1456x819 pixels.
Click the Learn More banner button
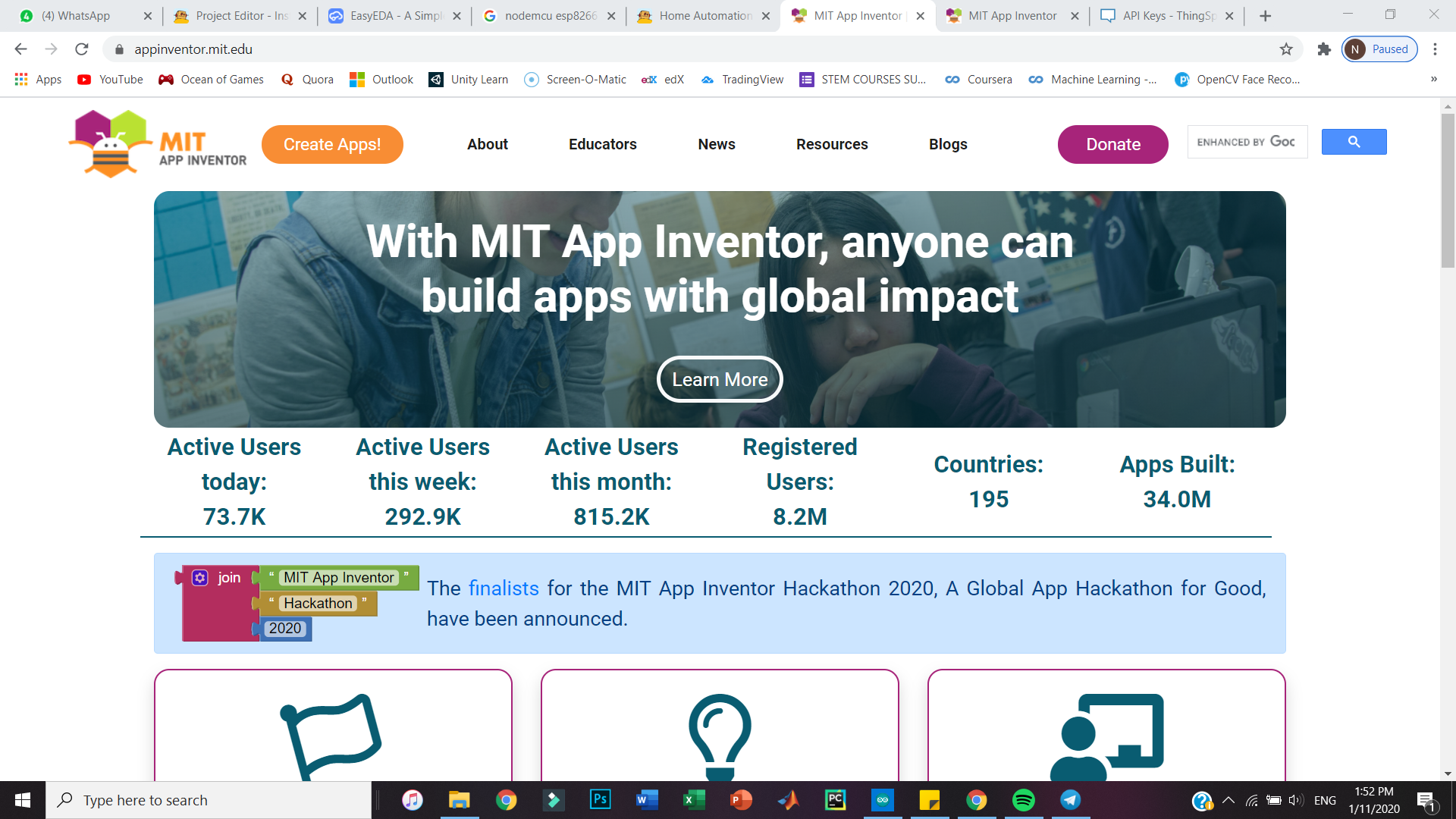click(720, 379)
